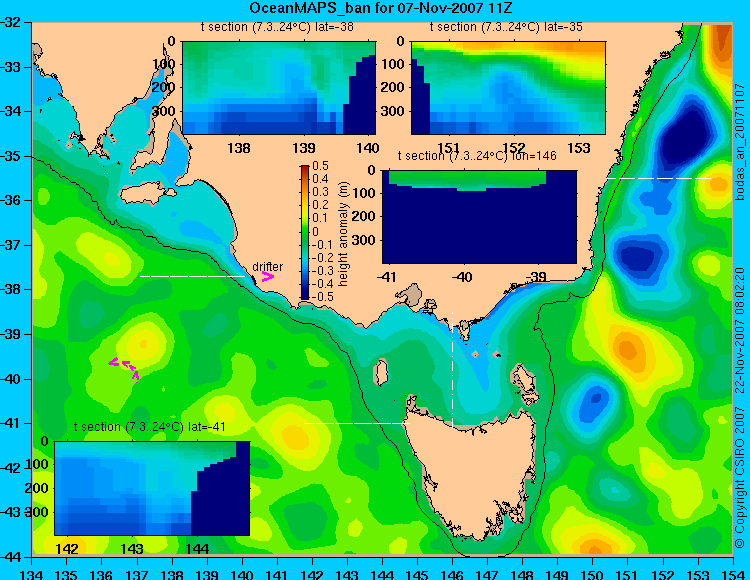
Task: Click the 'height anomaly (m)' colorbar label
Action: (343, 234)
